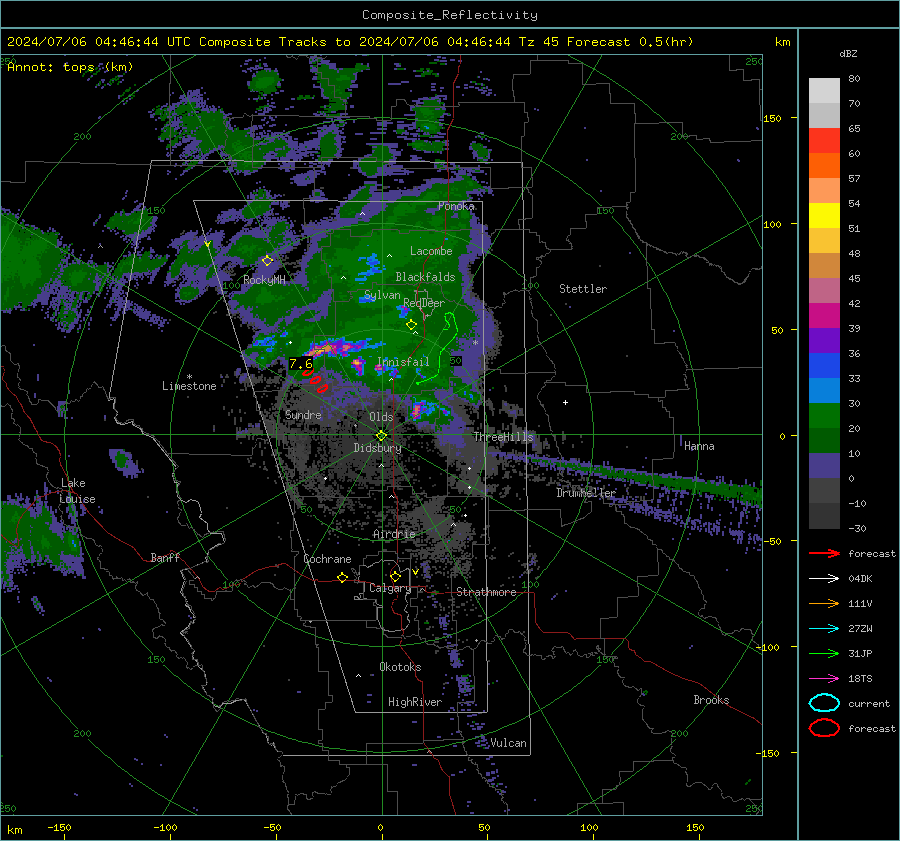Screen dimensions: 900x841
Task: Click the green 31JP arrow legend icon
Action: [824, 653]
